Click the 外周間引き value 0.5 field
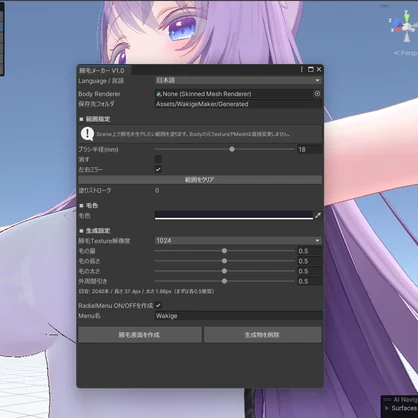The height and width of the screenshot is (418, 418). point(309,281)
